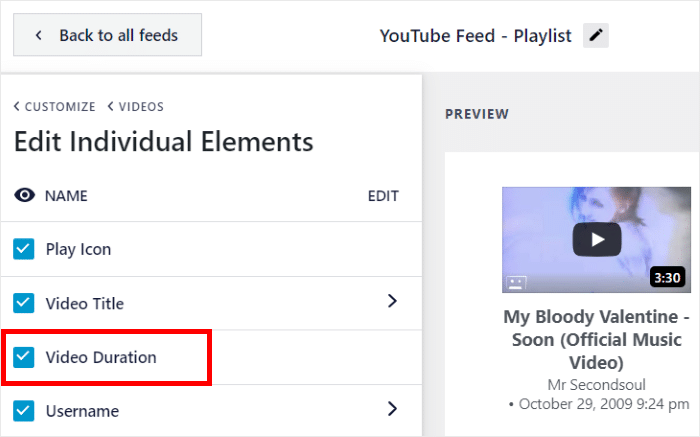Open Username options via the right arrow

point(392,409)
